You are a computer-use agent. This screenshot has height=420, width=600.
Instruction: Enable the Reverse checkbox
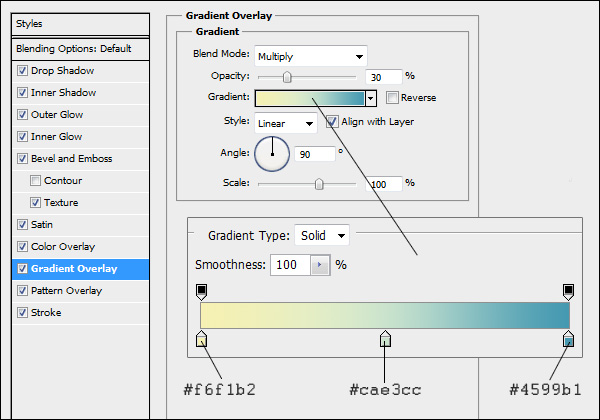[x=393, y=98]
